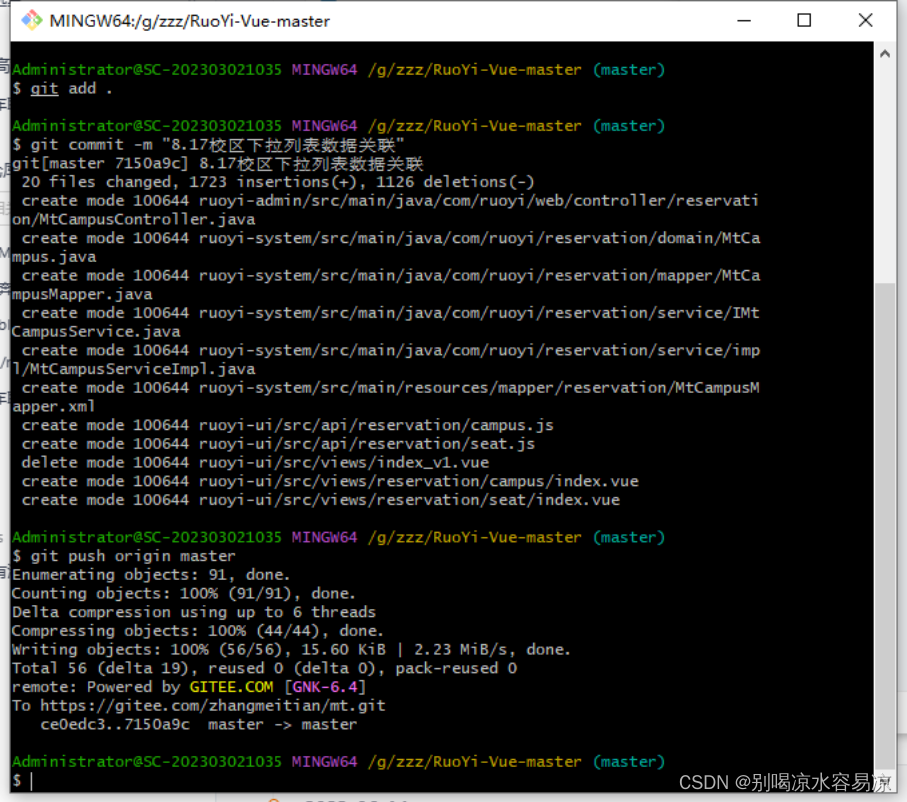Click the 'ruoyi-ui/src/api/reservation/campus.js' line
907x802 pixels.
(x=287, y=425)
